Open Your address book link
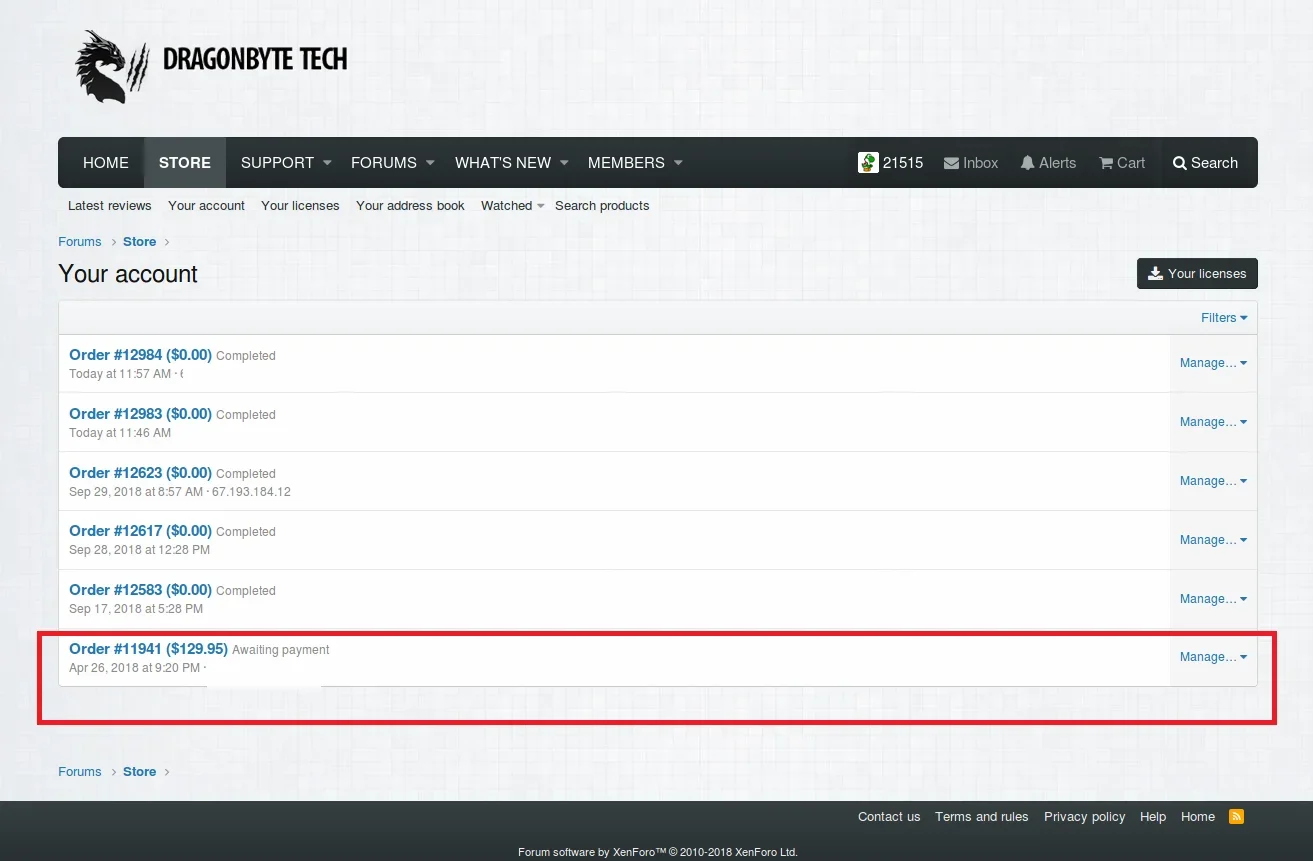1313x861 pixels. [x=410, y=206]
